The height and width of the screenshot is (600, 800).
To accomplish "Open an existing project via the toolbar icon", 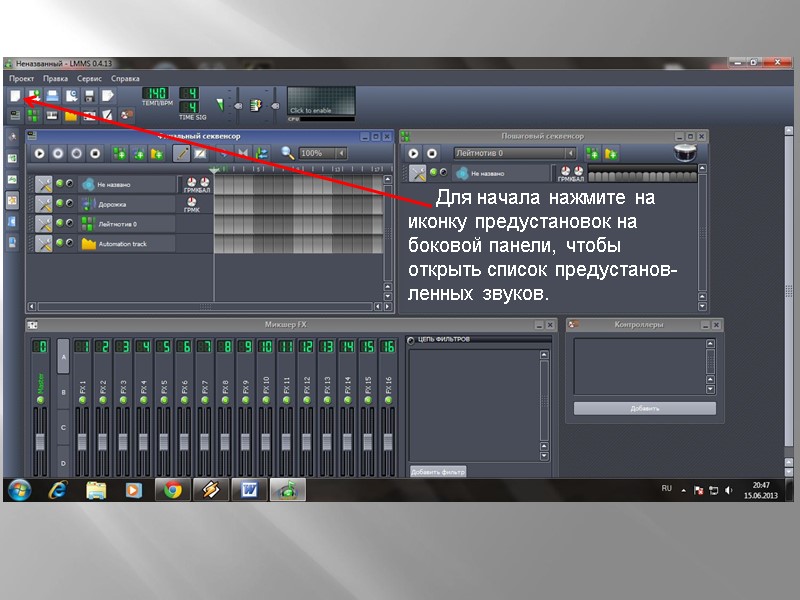I will click(53, 95).
